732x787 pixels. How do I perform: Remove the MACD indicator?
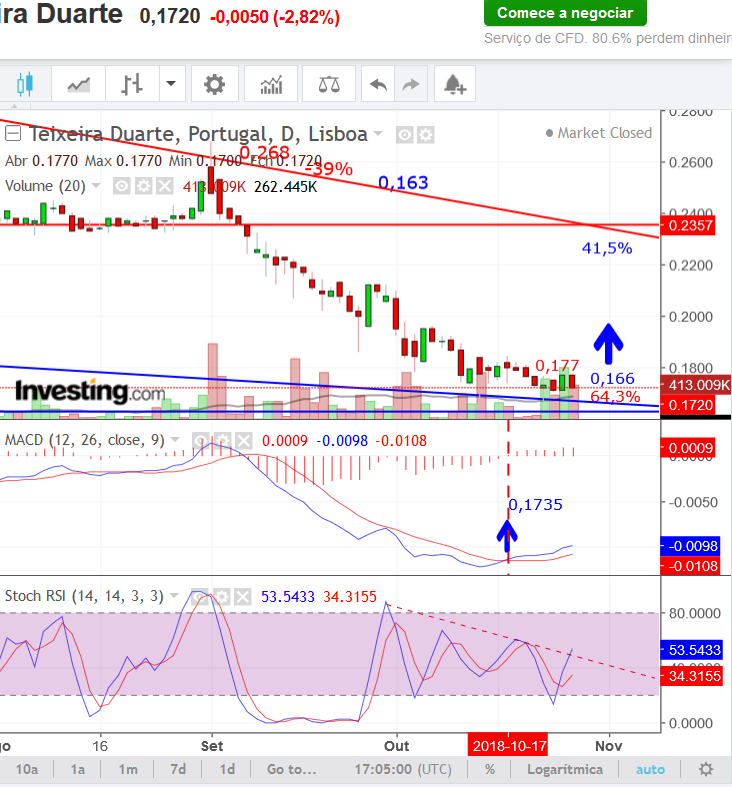point(243,441)
